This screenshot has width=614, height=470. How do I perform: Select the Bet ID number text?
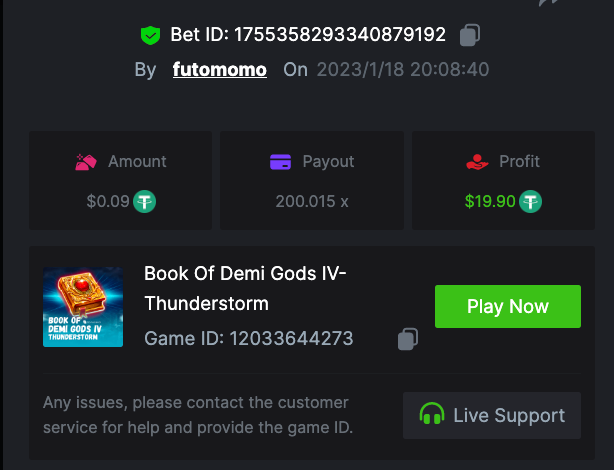tap(340, 36)
